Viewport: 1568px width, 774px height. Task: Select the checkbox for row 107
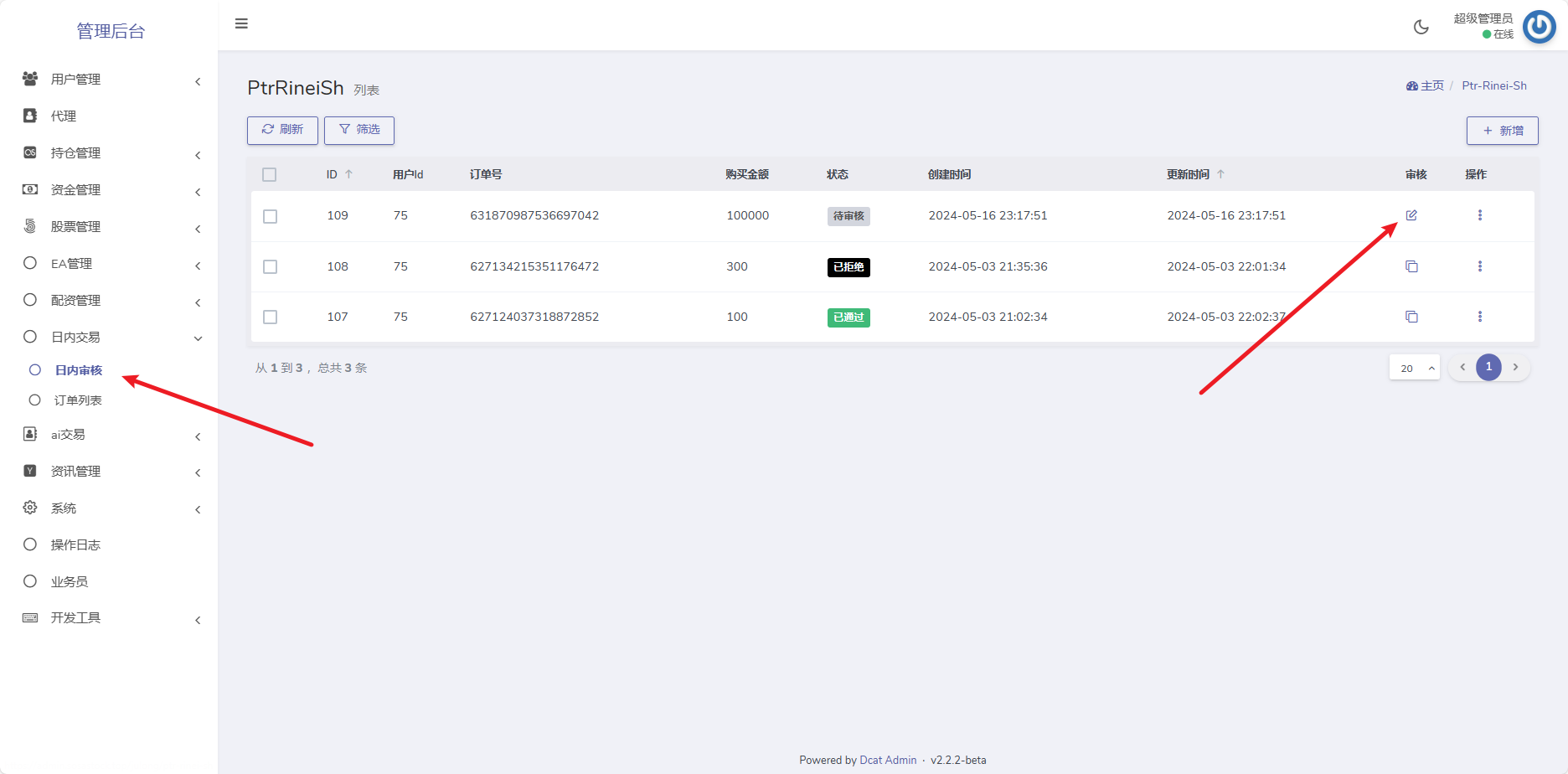click(x=270, y=317)
